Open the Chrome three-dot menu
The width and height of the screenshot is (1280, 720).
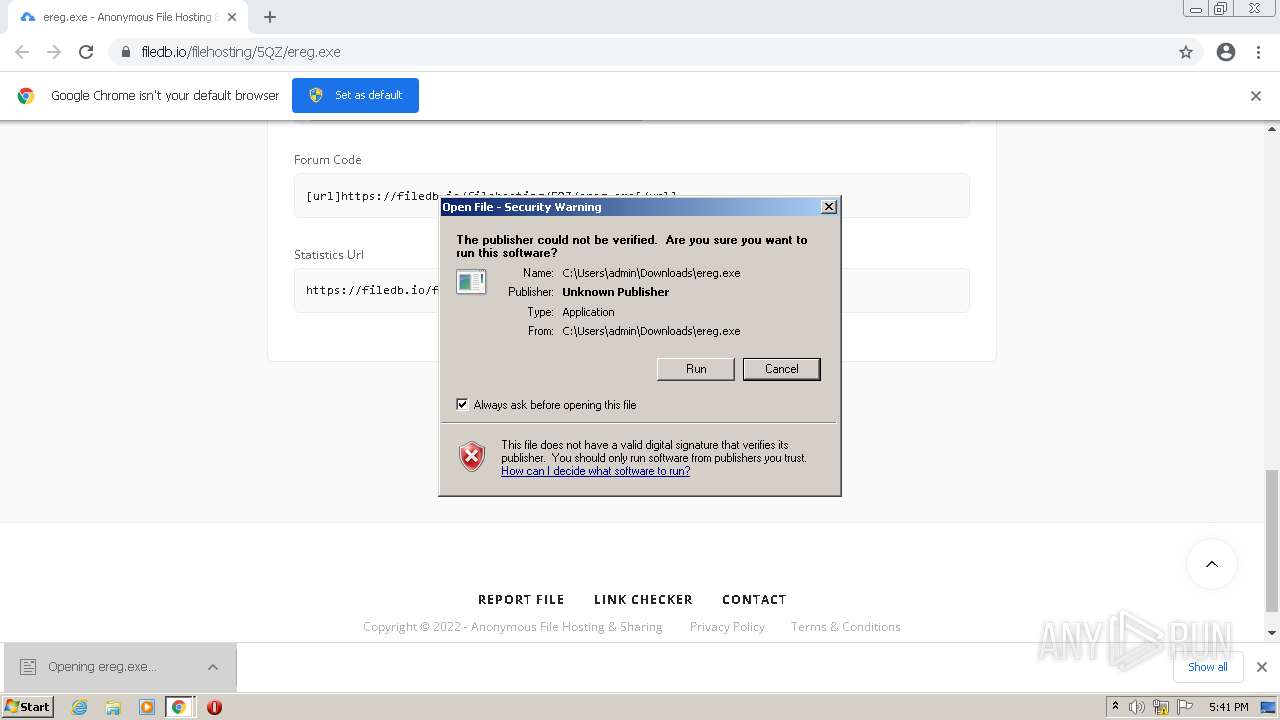[1259, 52]
